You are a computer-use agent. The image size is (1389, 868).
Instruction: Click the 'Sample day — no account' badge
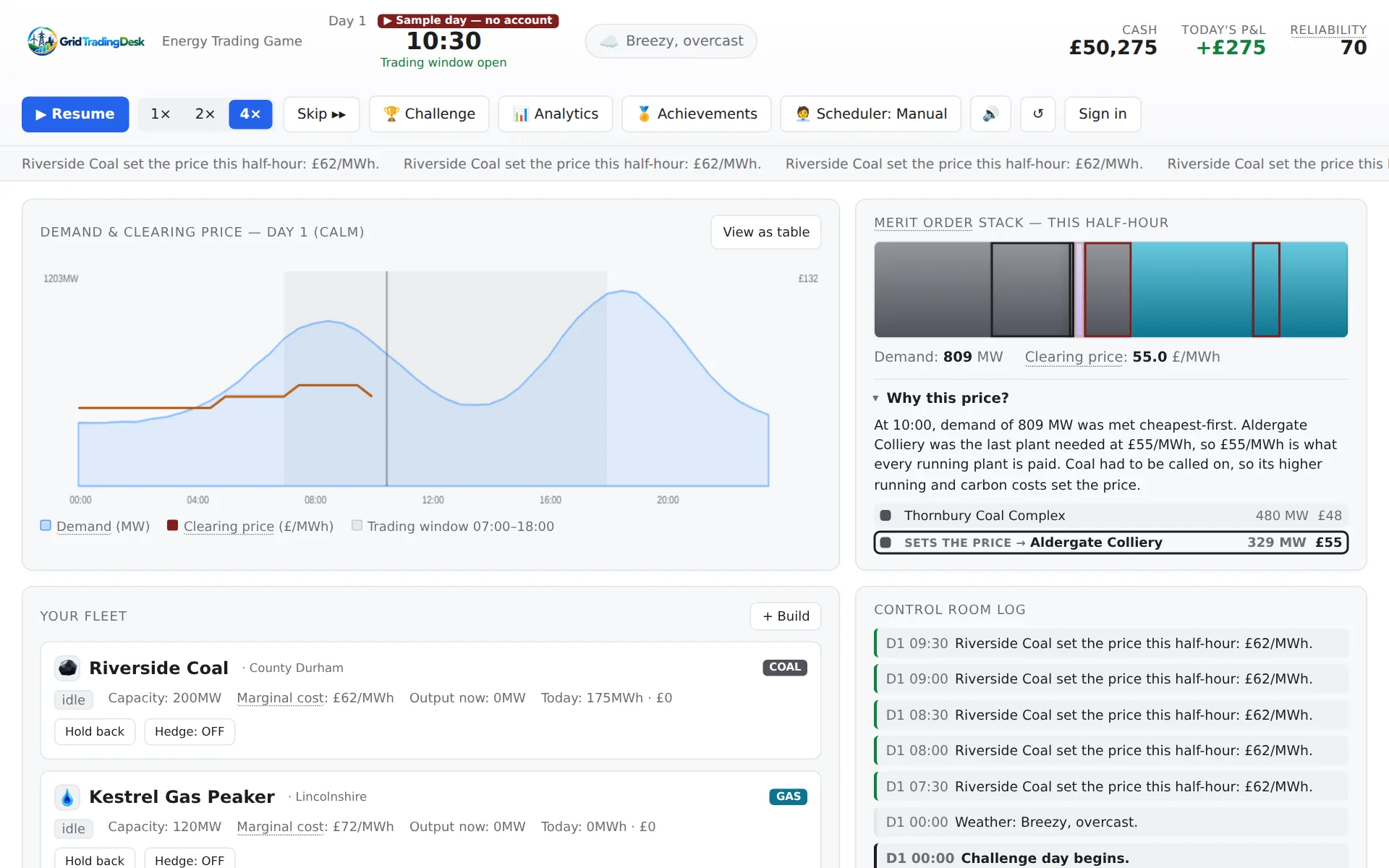(468, 20)
